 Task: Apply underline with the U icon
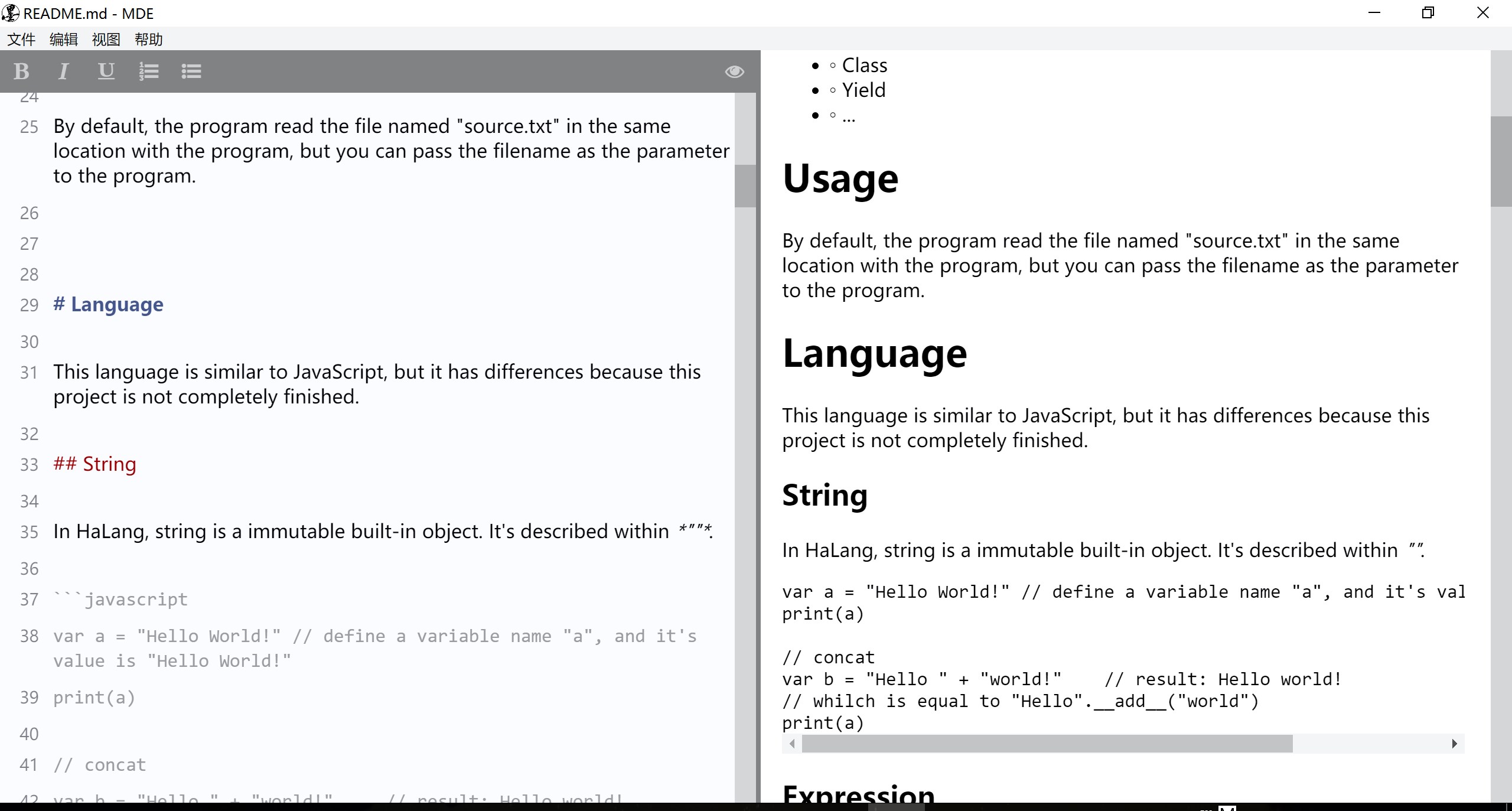point(106,71)
